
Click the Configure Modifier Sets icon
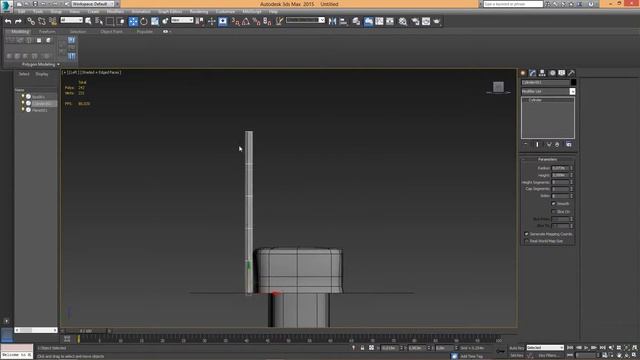point(569,144)
